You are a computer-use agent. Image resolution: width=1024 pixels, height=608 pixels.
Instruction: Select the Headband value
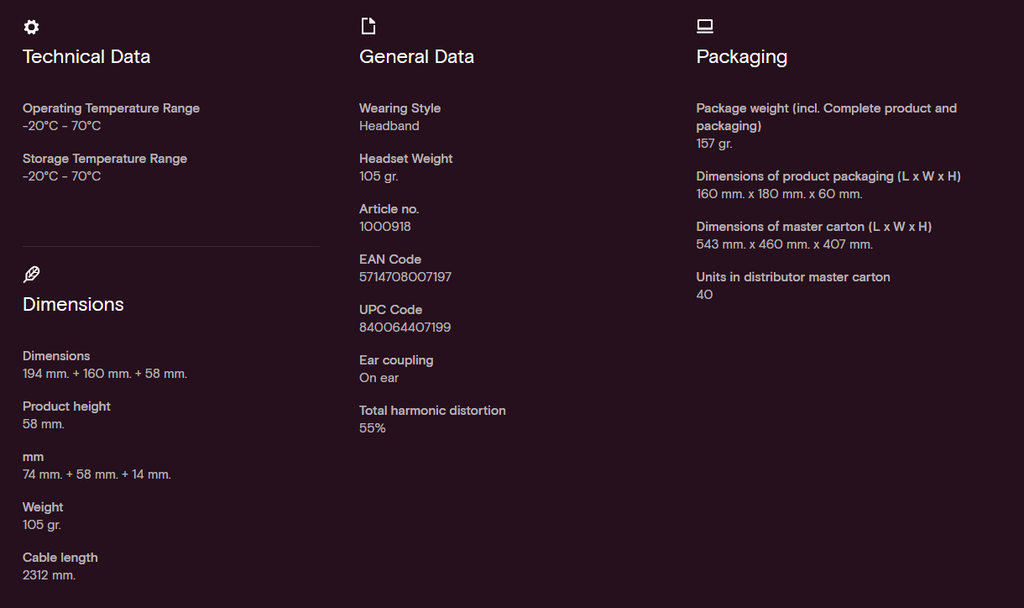(389, 126)
